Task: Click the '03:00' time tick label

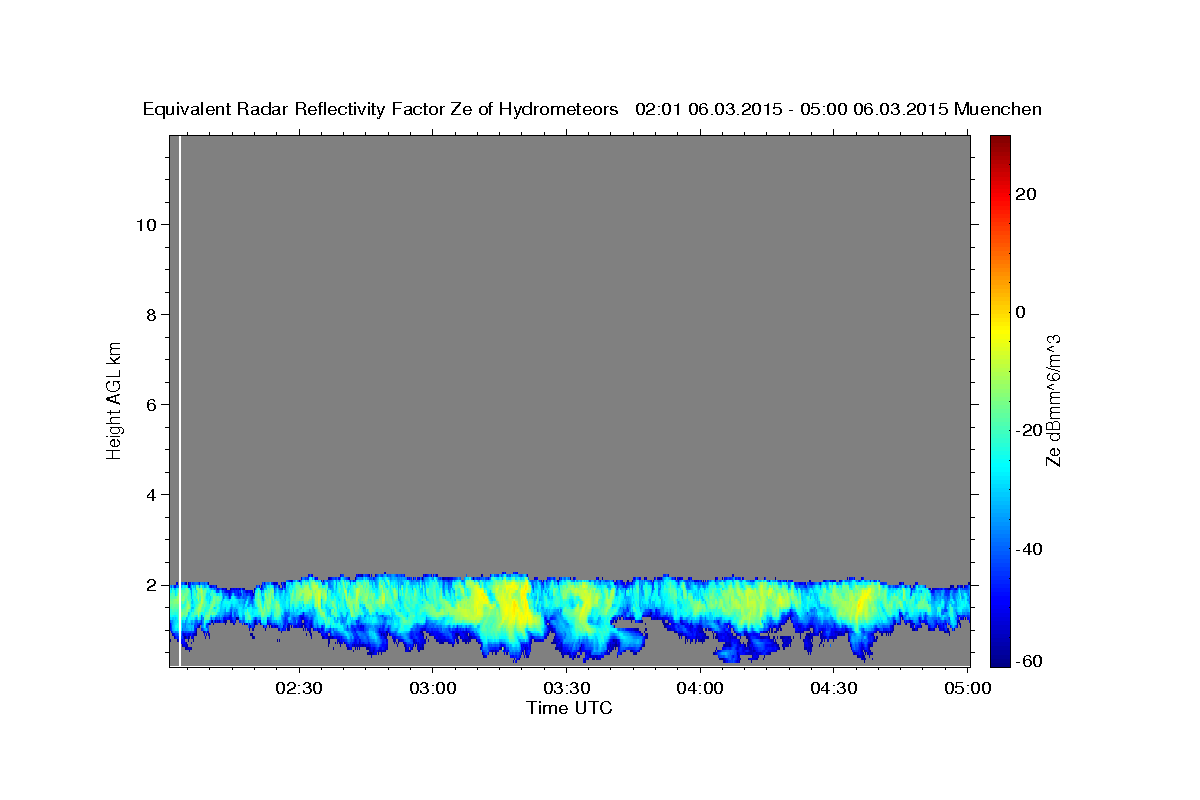Action: coord(433,688)
